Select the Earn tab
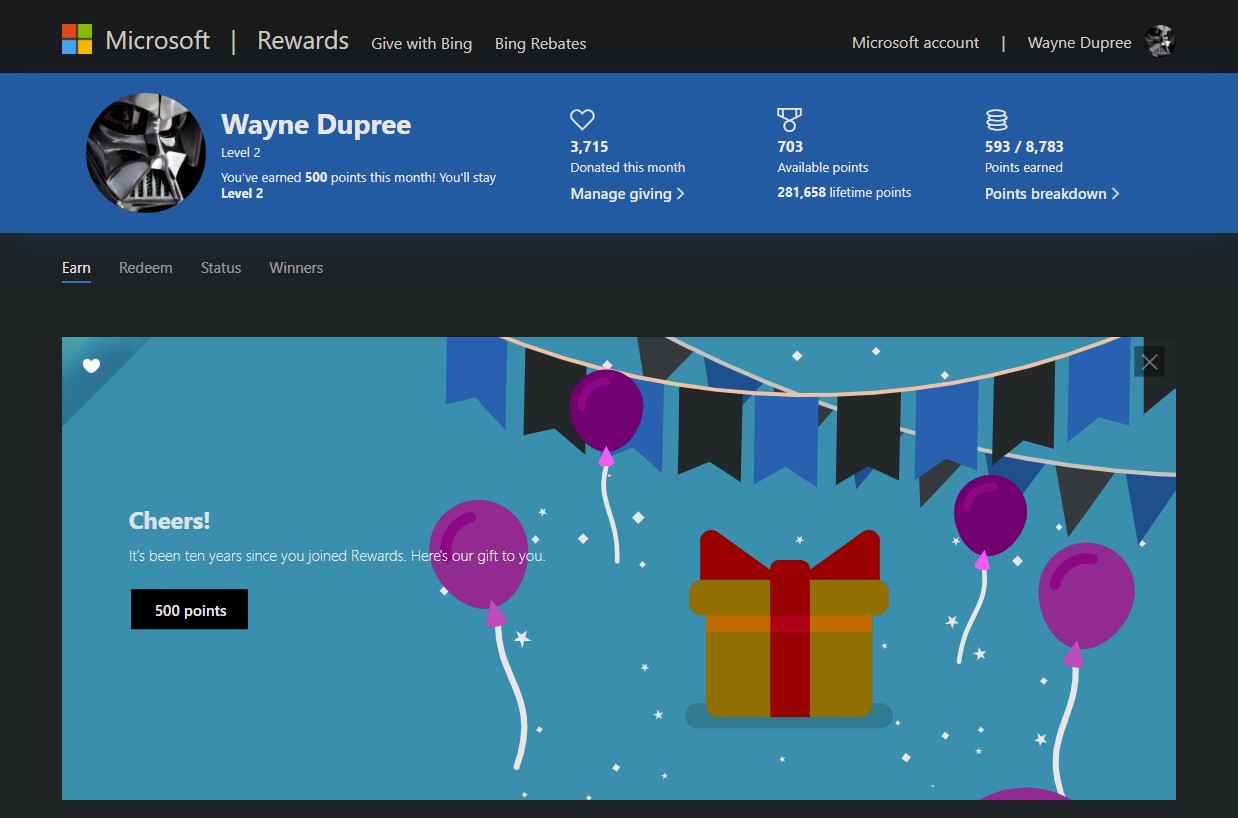Viewport: 1238px width, 818px height. (76, 268)
